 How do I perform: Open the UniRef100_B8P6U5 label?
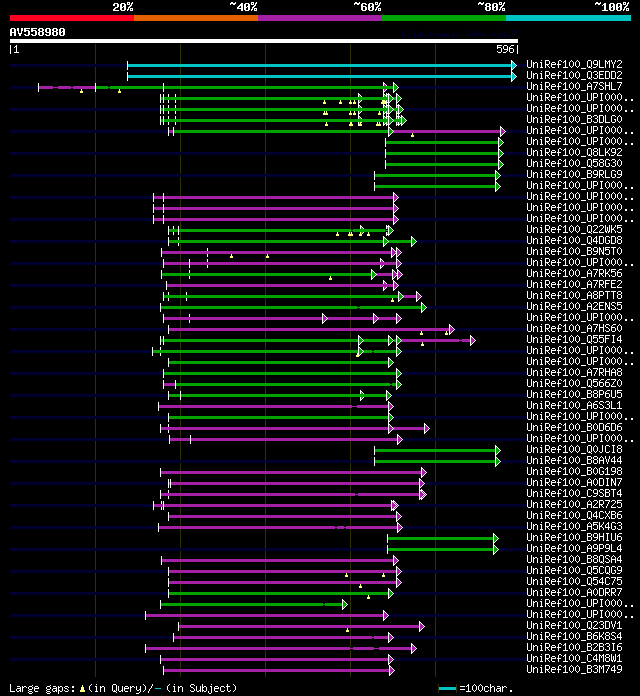574,394
